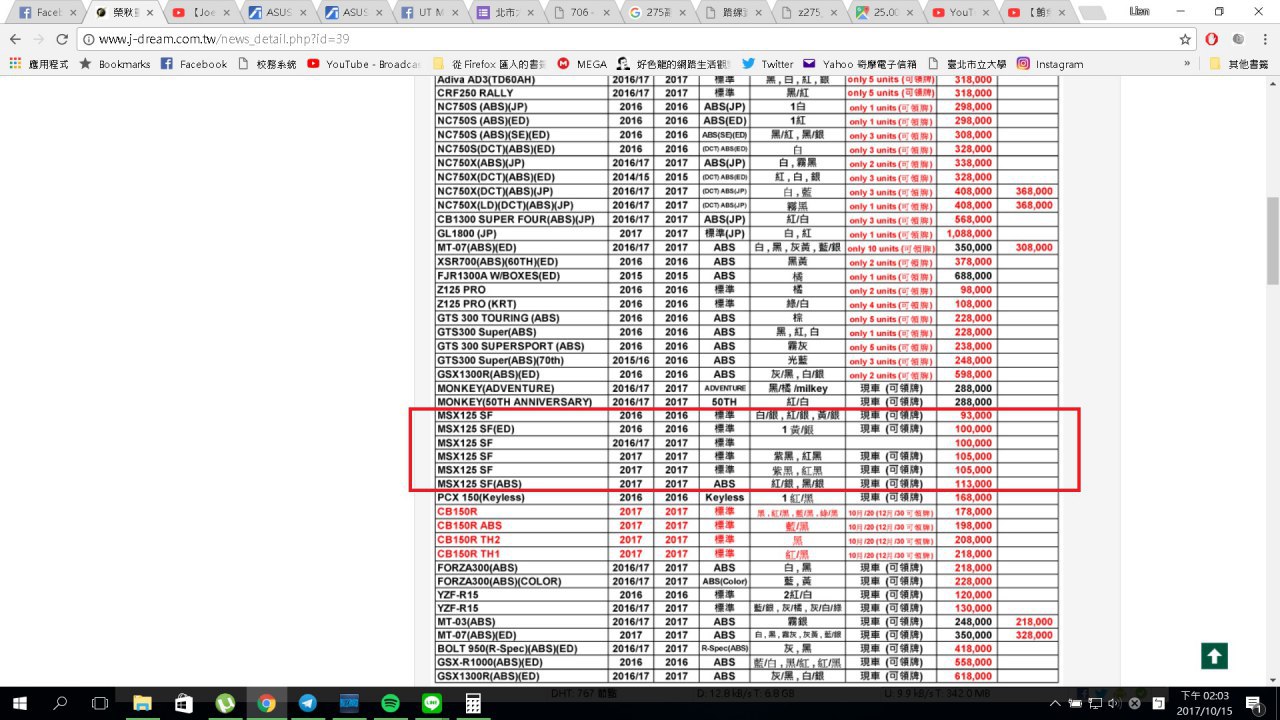Open the Calculator from the taskbar
Viewport: 1280px width, 720px height.
coord(473,703)
